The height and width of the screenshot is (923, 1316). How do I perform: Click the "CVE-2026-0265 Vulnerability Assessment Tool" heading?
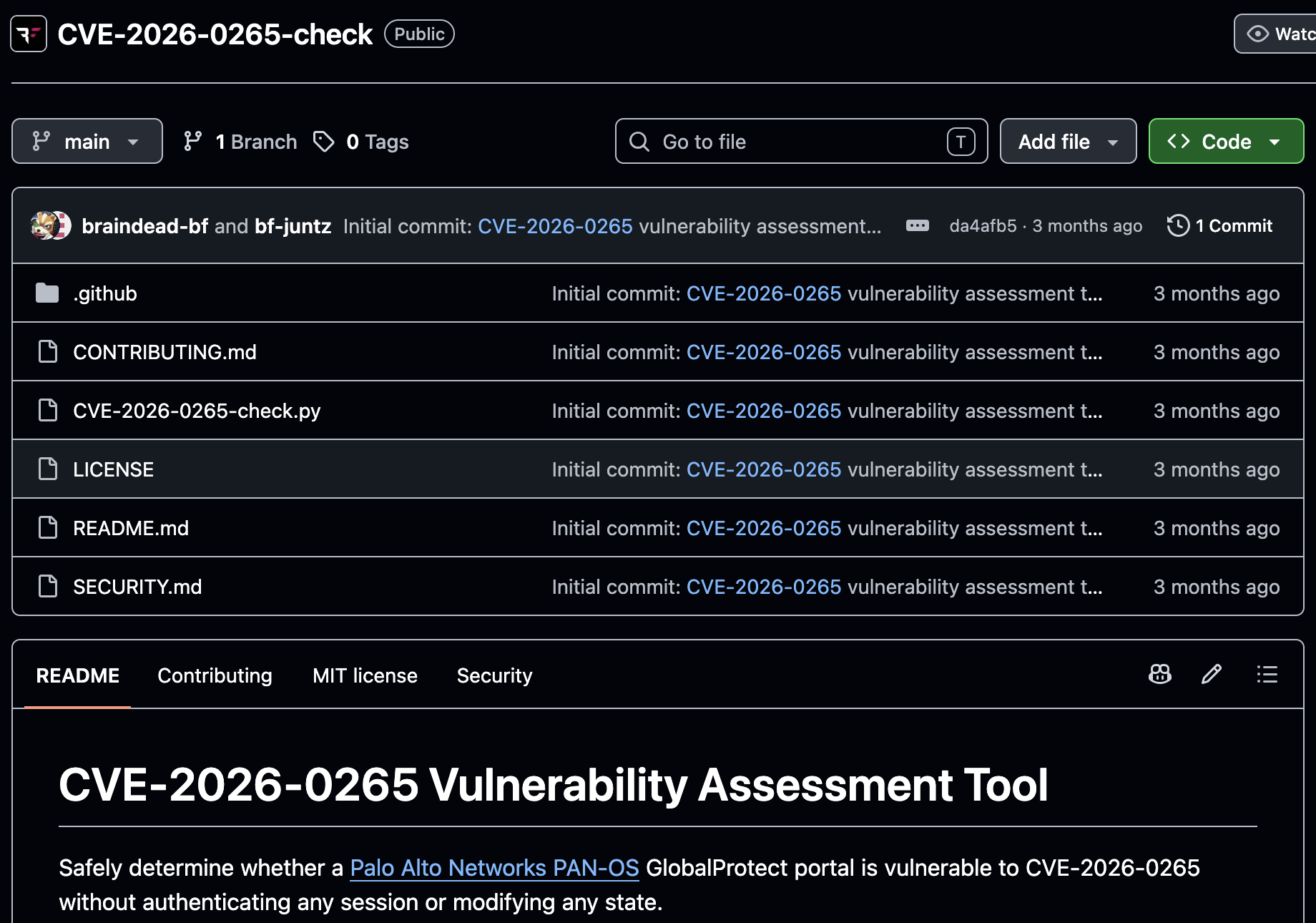click(x=554, y=785)
